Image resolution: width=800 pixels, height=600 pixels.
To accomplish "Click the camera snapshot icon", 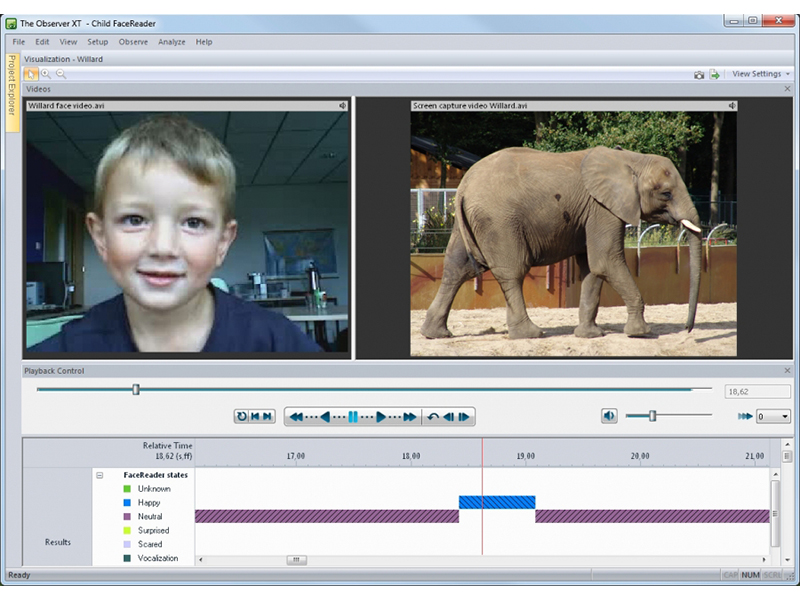I will pyautogui.click(x=699, y=74).
